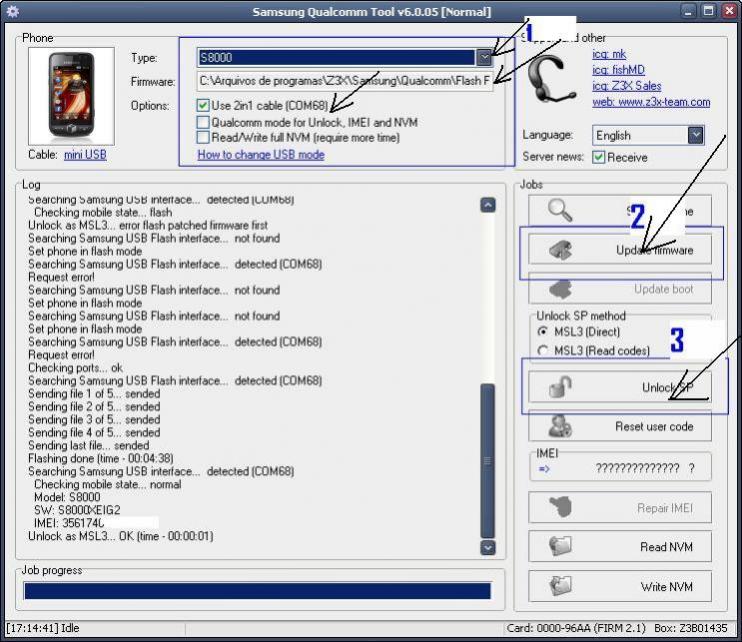Click the Firmware path field
Viewport: 742px width, 642px height.
(344, 81)
